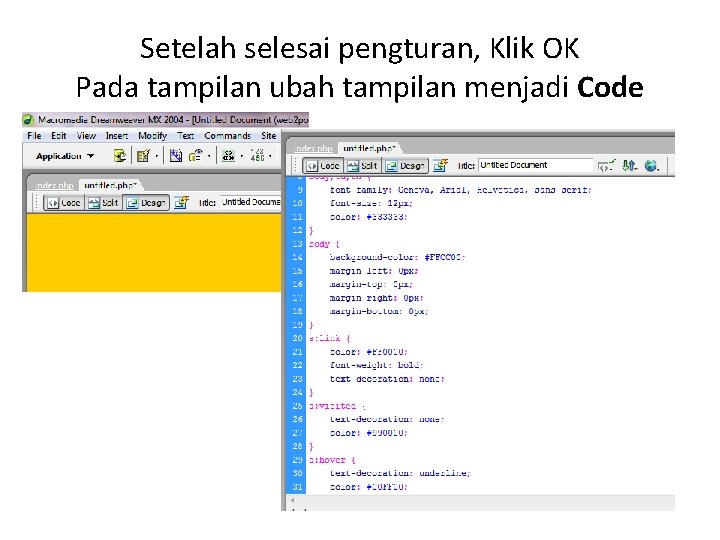Click the Preview in Browser globe icon
Image resolution: width=720 pixels, height=540 pixels.
pos(652,165)
